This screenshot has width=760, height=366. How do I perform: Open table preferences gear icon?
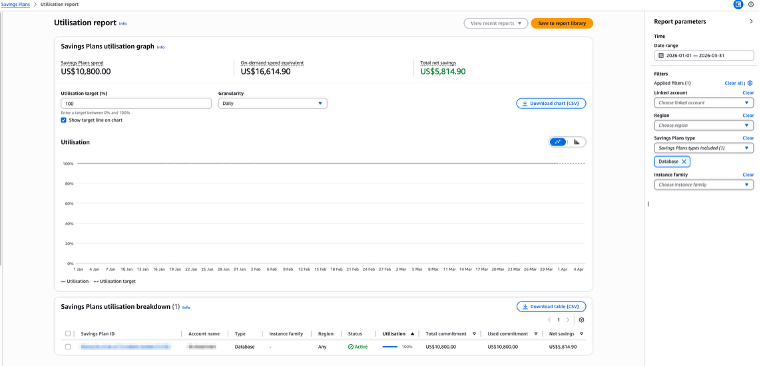(582, 320)
